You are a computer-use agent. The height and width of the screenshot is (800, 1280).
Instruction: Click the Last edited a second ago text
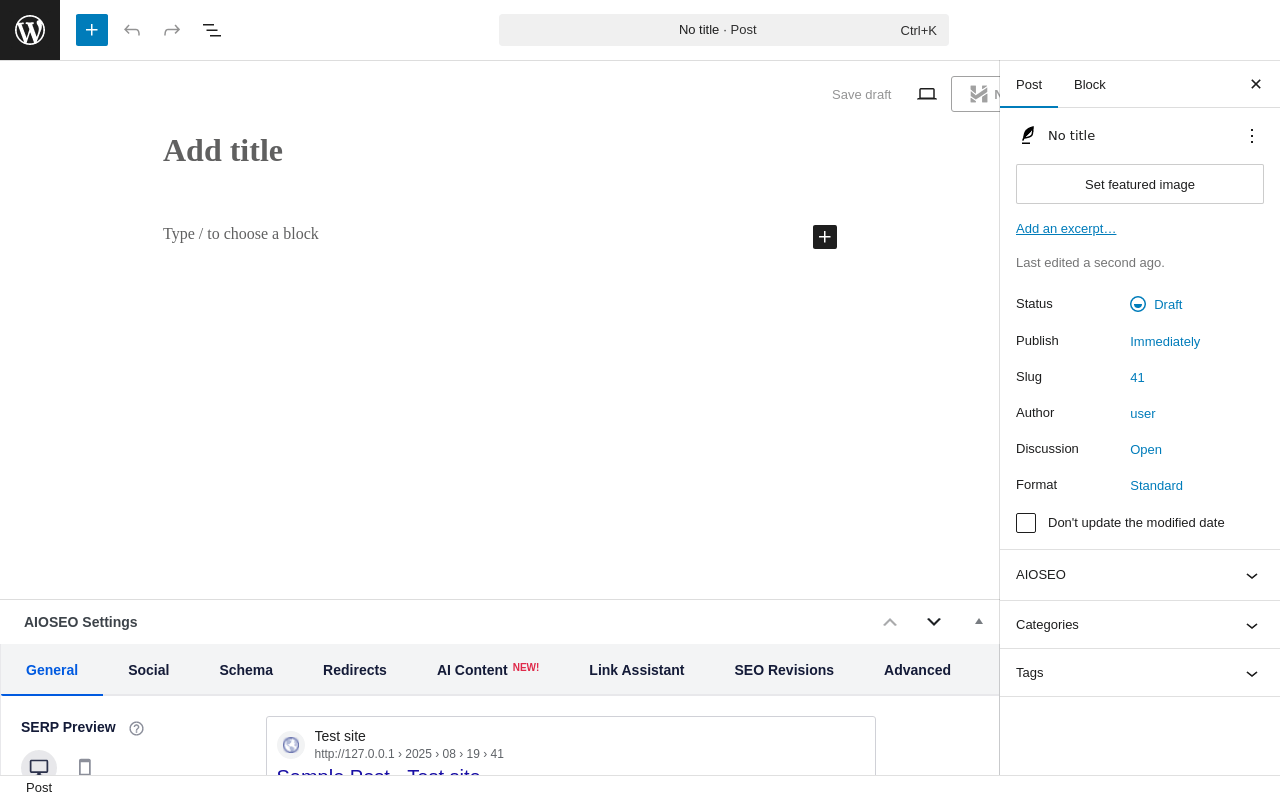coord(1090,262)
